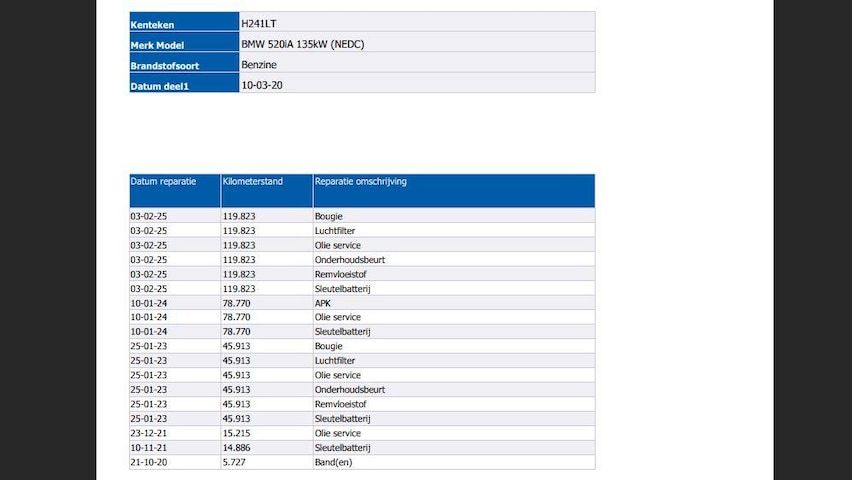Select Luchtfilter in the 45.913 km row
This screenshot has height=480, width=852.
(x=335, y=361)
